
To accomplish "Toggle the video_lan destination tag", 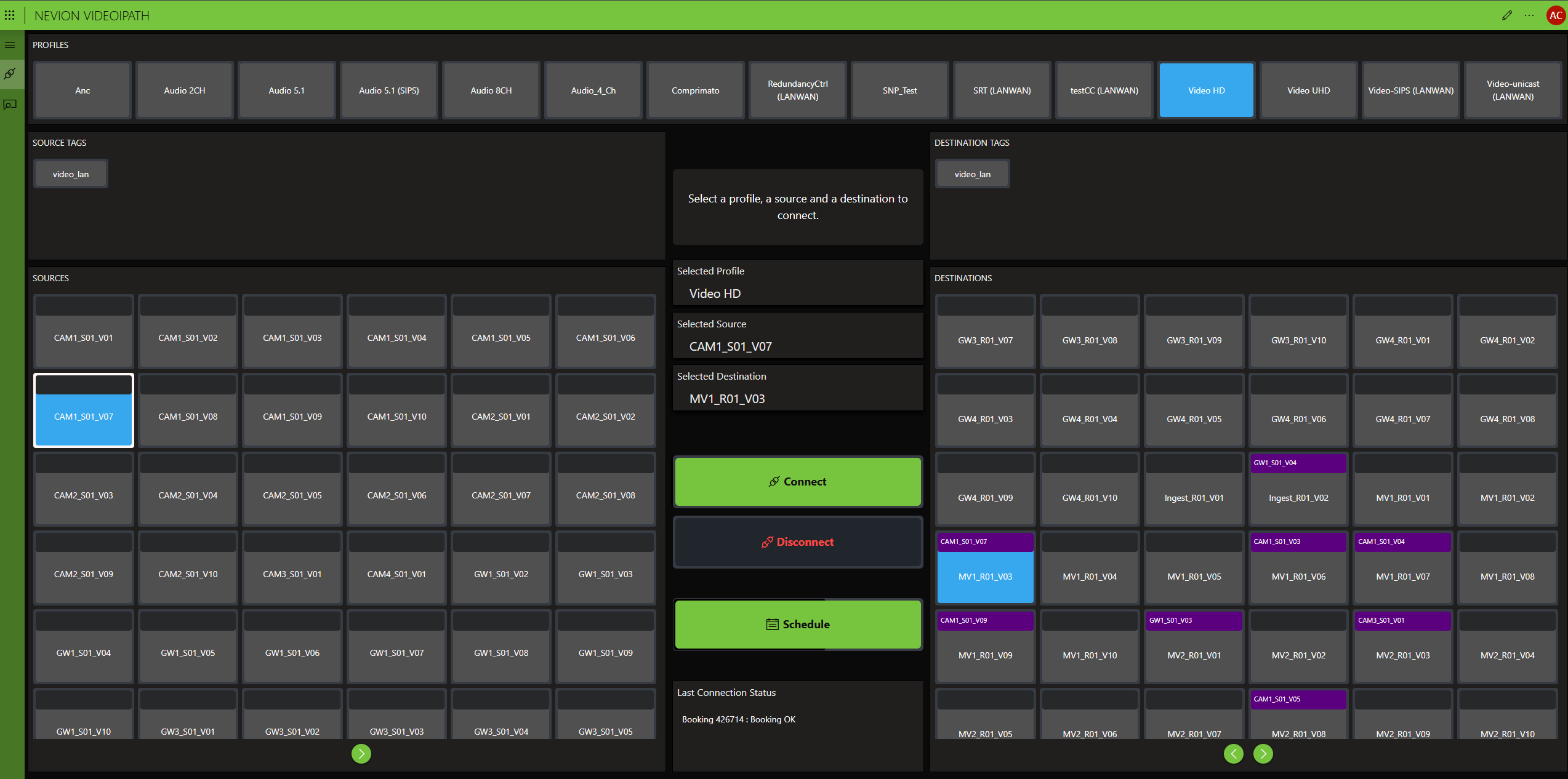I will [x=973, y=174].
